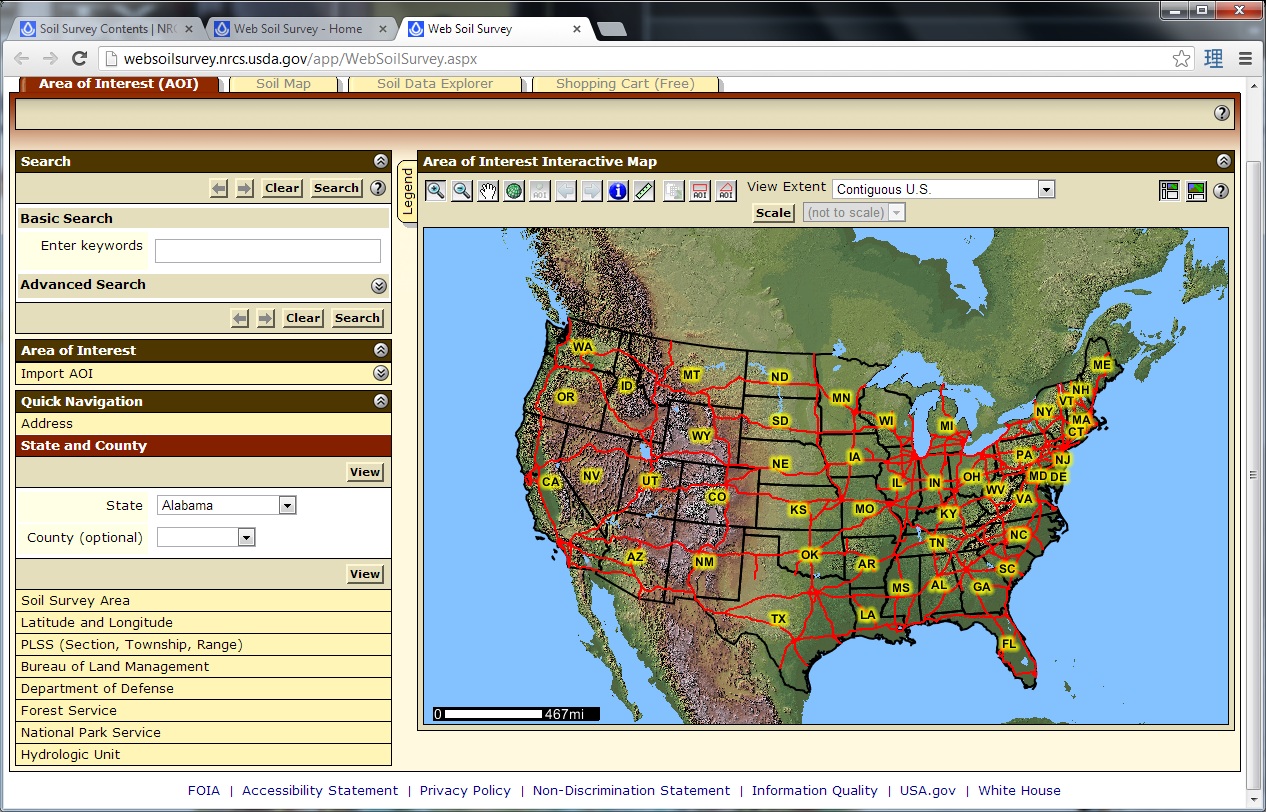
Task: Switch to the Soil Map tab
Action: coord(283,84)
